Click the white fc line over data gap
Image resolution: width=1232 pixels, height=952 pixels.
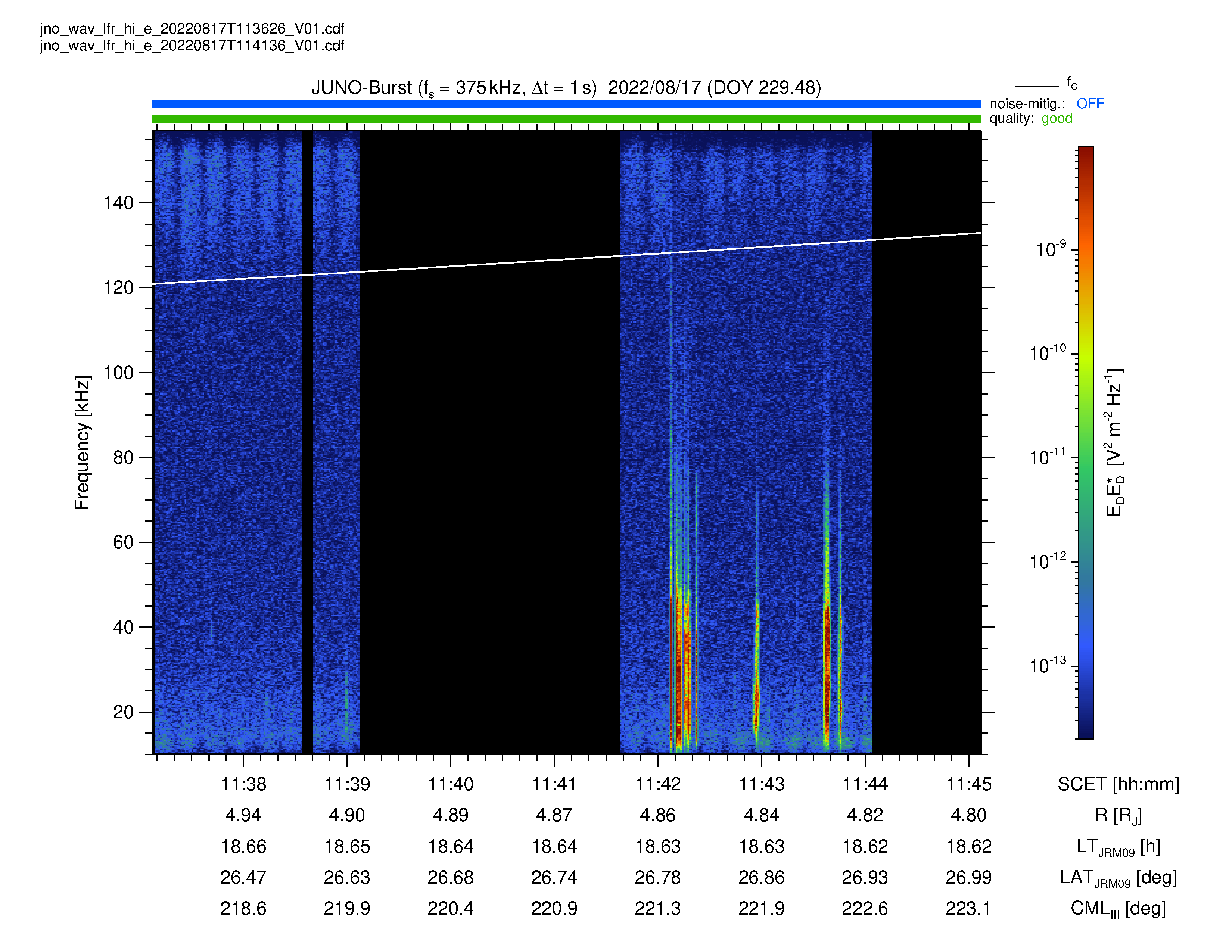[490, 264]
